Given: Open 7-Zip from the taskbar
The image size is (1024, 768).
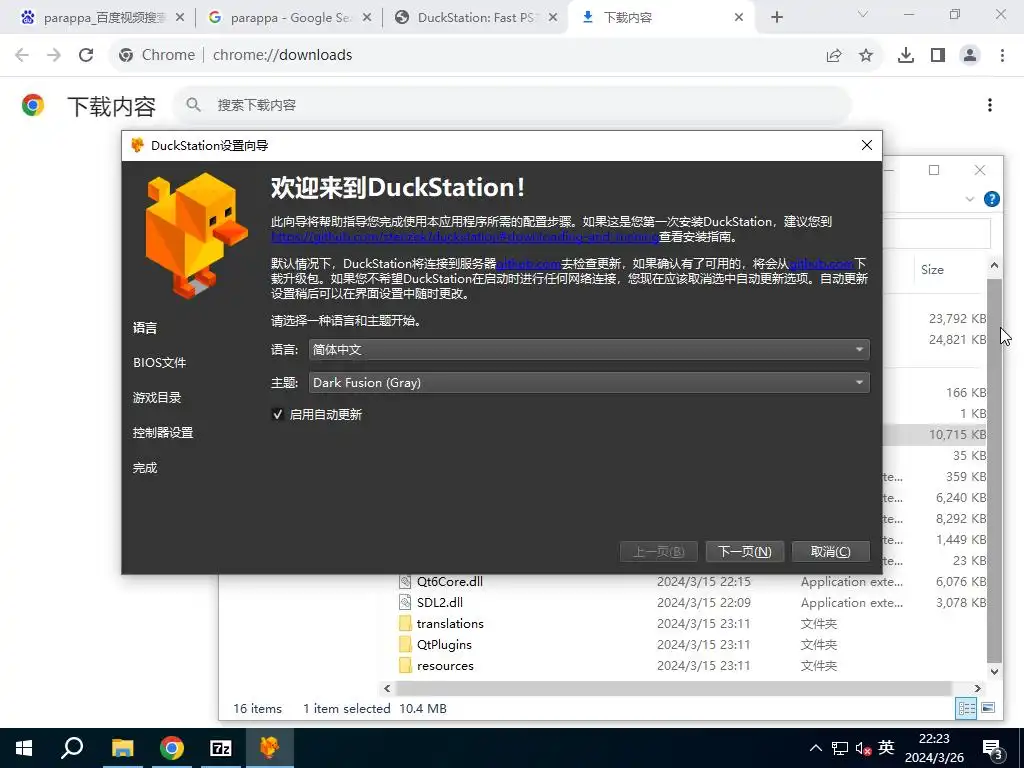Looking at the screenshot, I should coord(220,748).
